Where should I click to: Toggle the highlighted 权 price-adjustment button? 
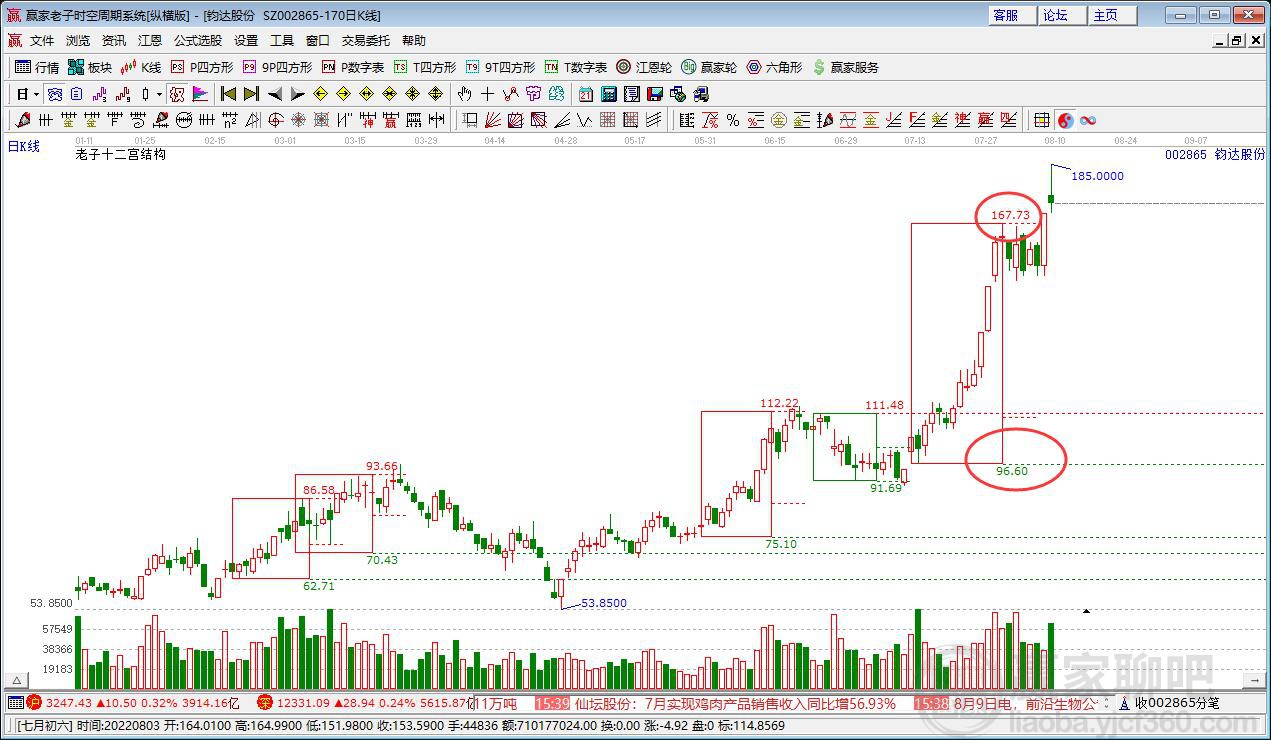pyautogui.click(x=177, y=94)
